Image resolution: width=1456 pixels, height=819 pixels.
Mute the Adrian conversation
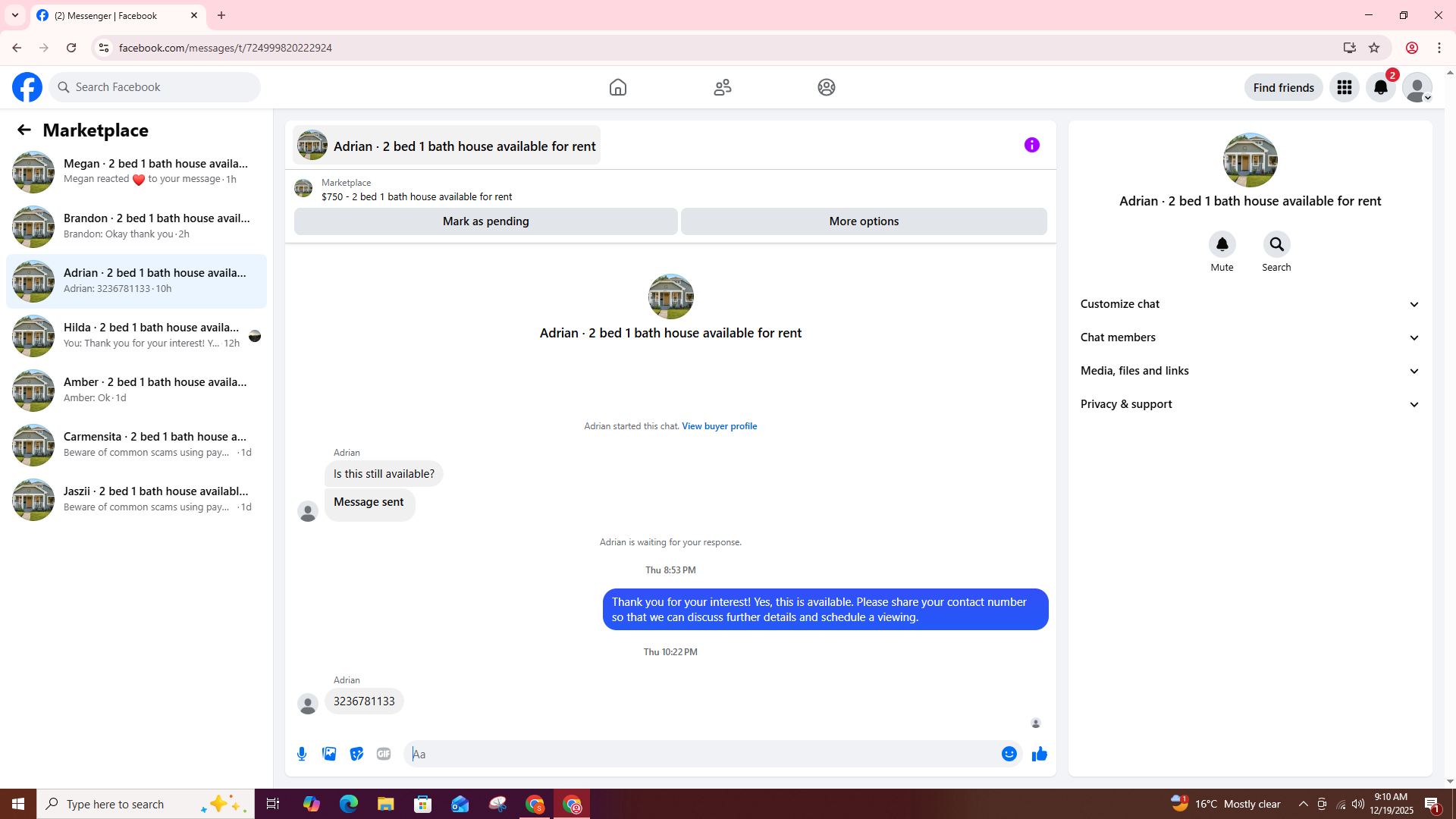(1222, 245)
